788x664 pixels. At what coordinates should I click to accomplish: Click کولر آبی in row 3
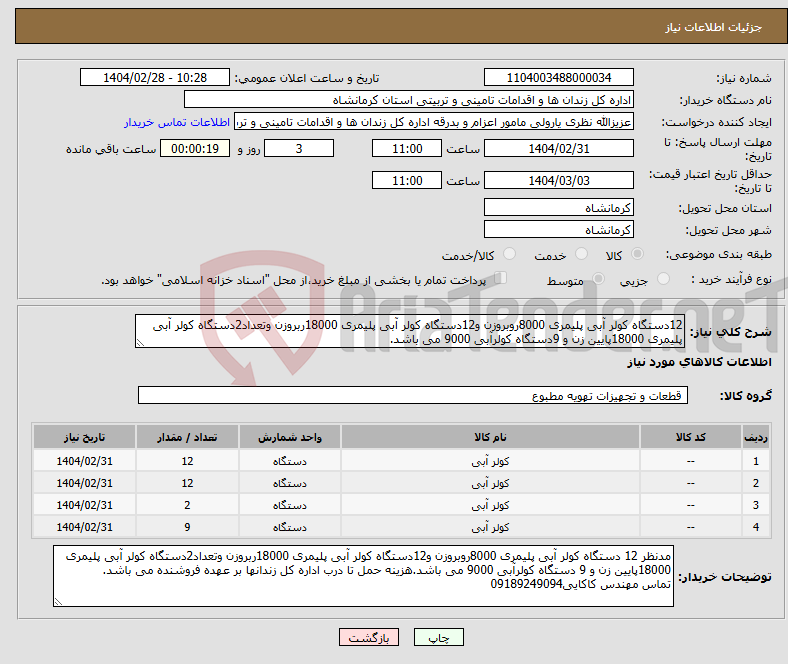tap(490, 505)
